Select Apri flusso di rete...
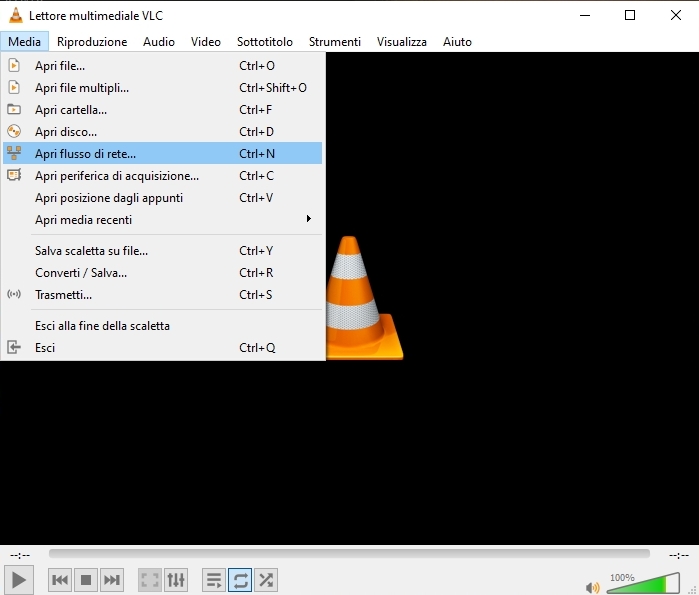Screen dimensions: 699x595 coord(162,153)
